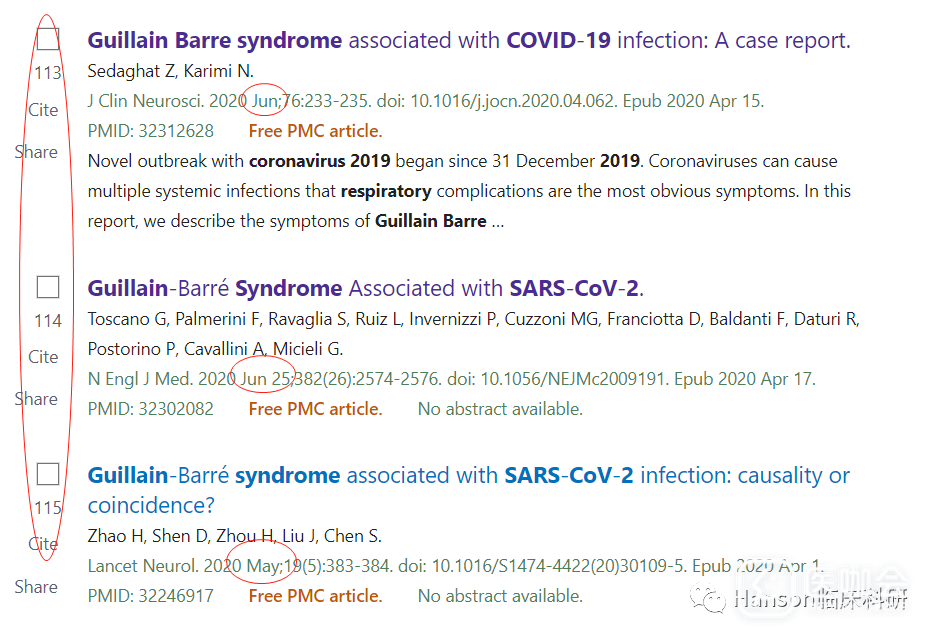The width and height of the screenshot is (938, 640).
Task: Check the box for result 115
Action: (48, 474)
